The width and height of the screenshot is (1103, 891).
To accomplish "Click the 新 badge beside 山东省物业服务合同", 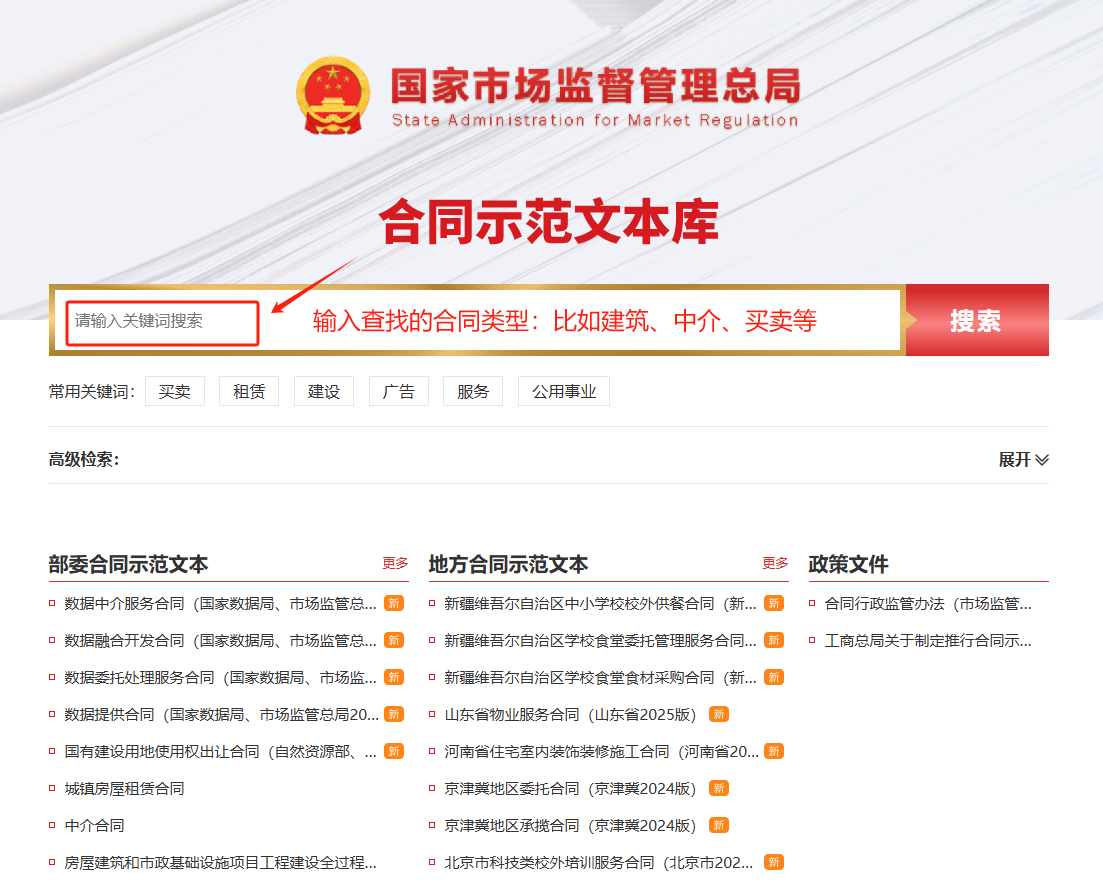I will tap(718, 714).
